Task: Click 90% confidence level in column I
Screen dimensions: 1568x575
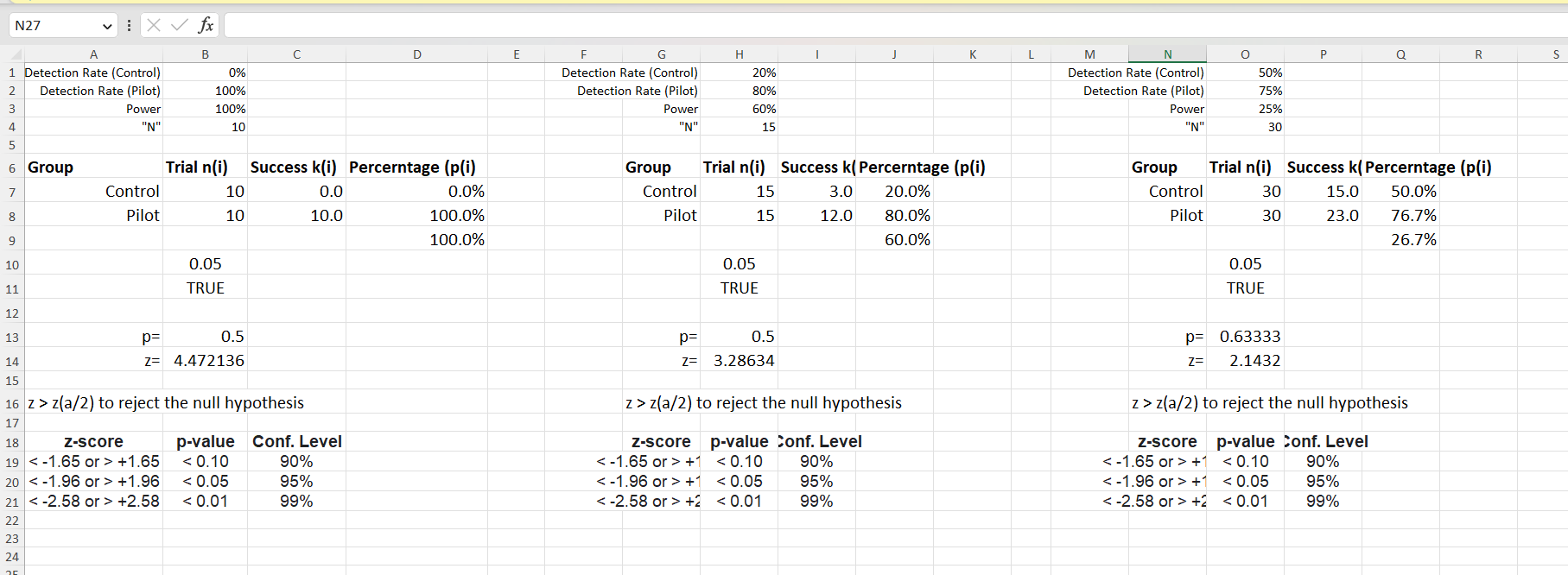Action: 816,462
